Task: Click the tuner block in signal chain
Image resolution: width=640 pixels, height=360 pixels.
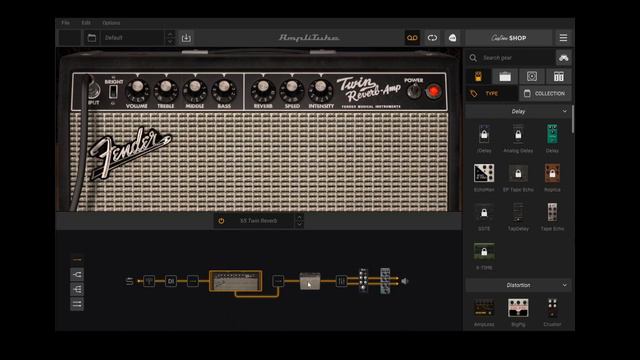Action: point(149,281)
